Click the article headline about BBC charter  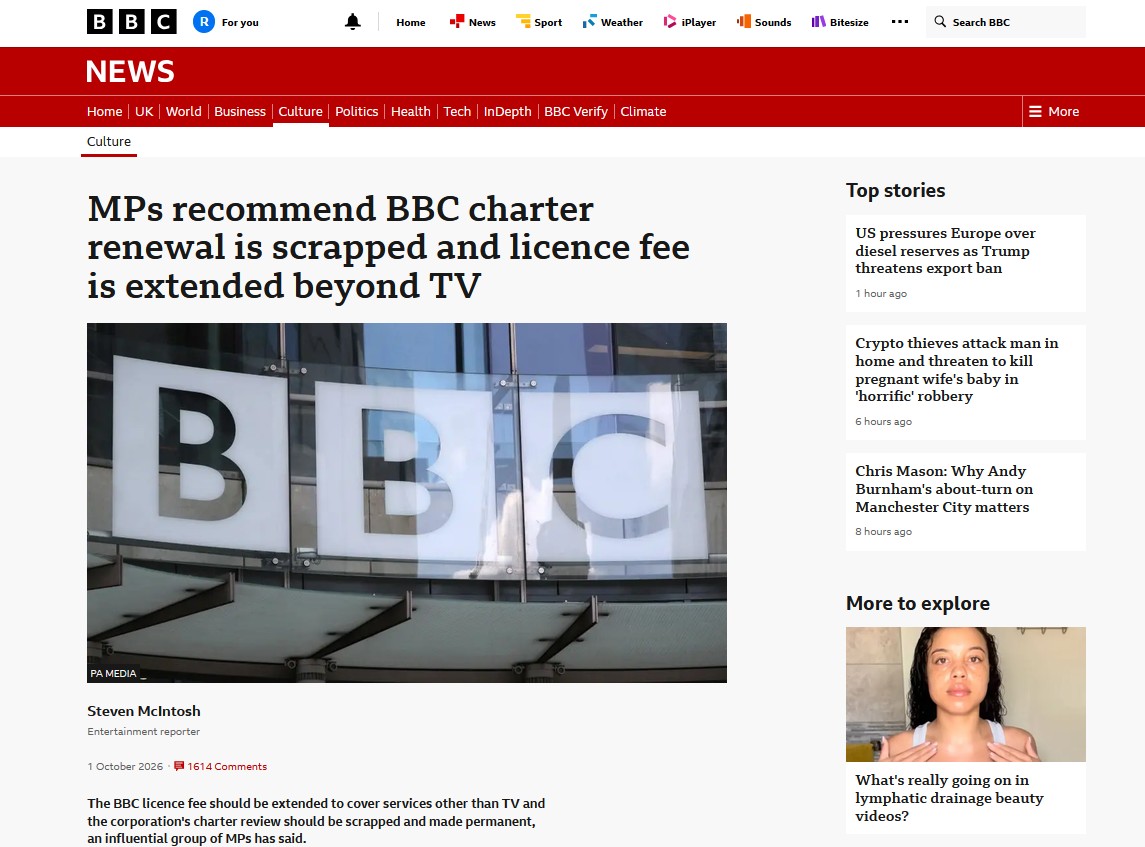click(388, 248)
